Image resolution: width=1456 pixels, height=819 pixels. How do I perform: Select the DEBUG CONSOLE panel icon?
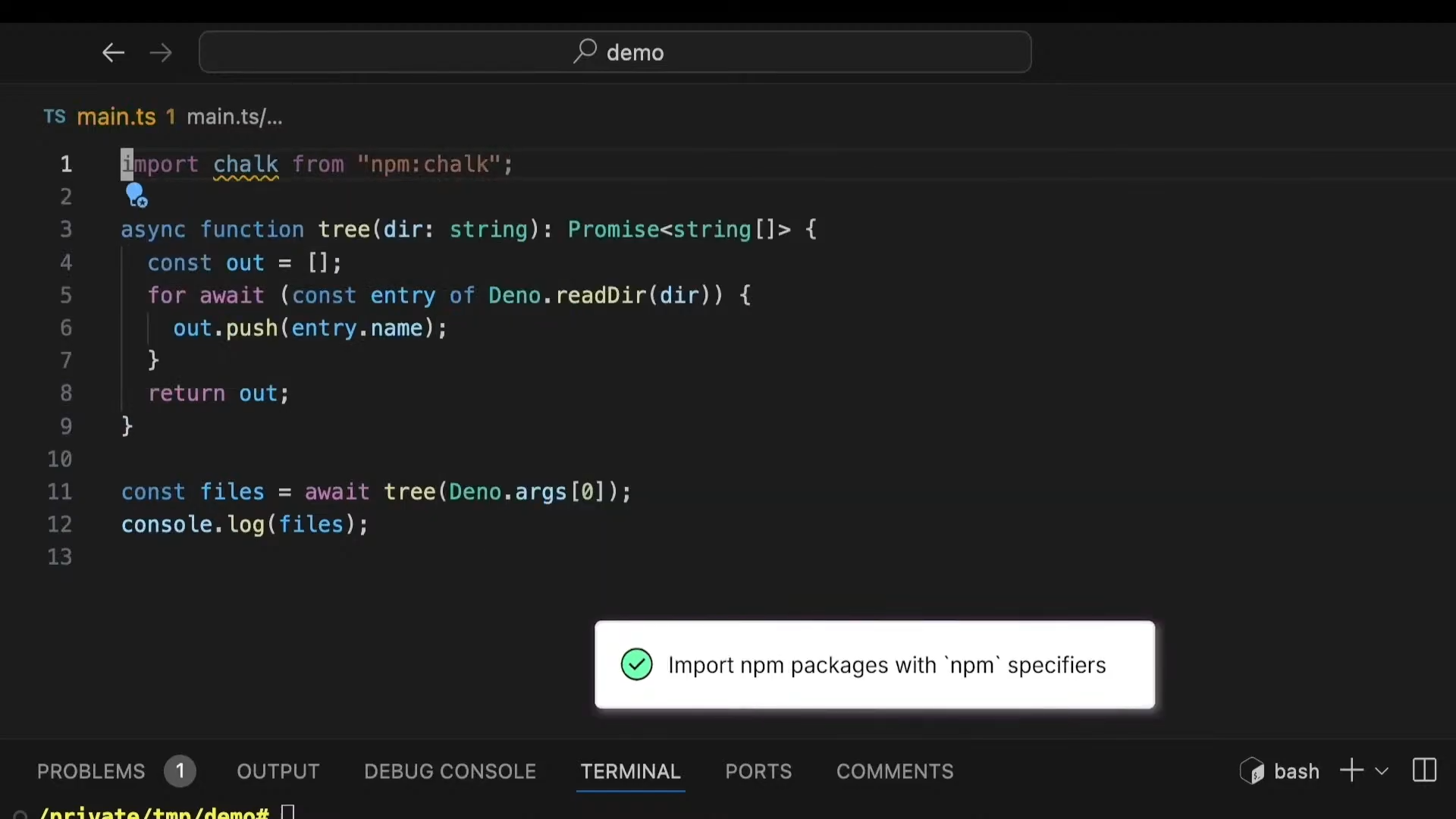(449, 771)
